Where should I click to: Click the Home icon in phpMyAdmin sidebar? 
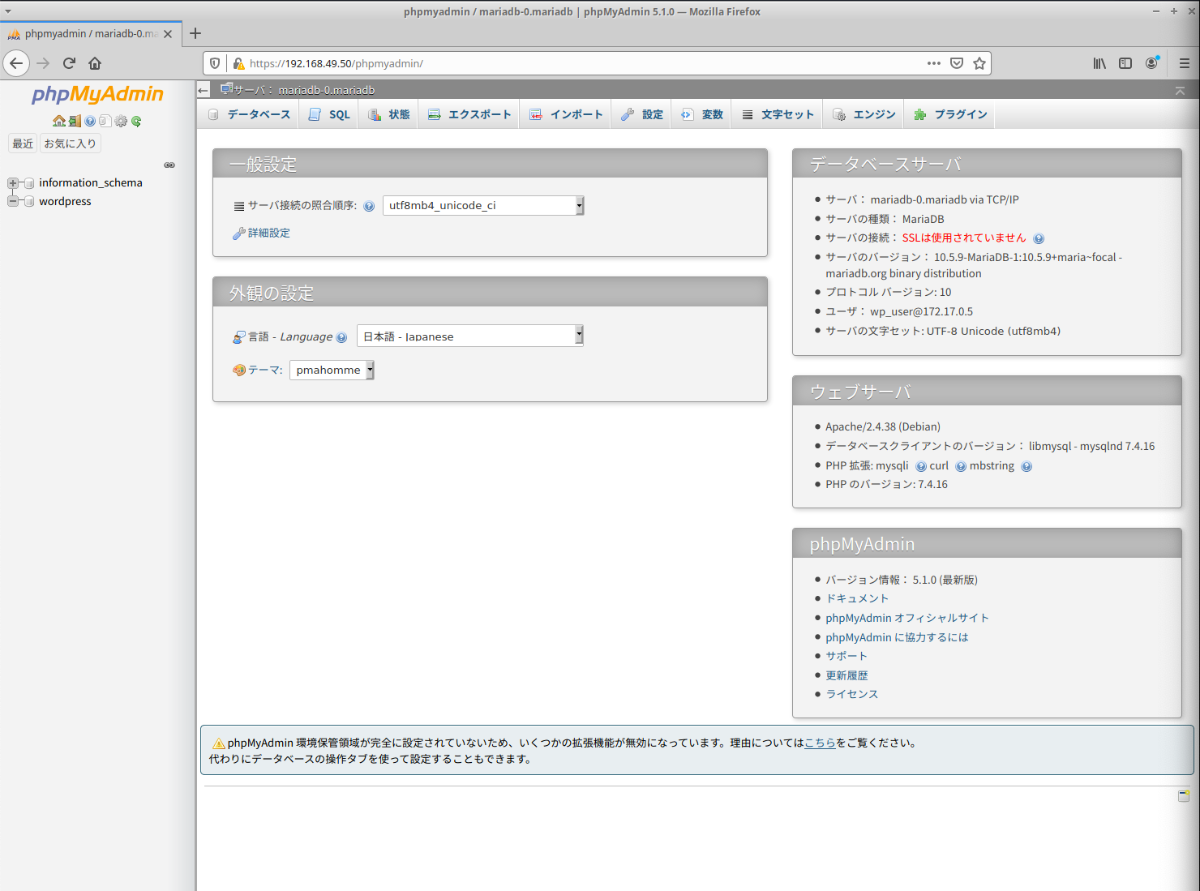click(x=59, y=121)
